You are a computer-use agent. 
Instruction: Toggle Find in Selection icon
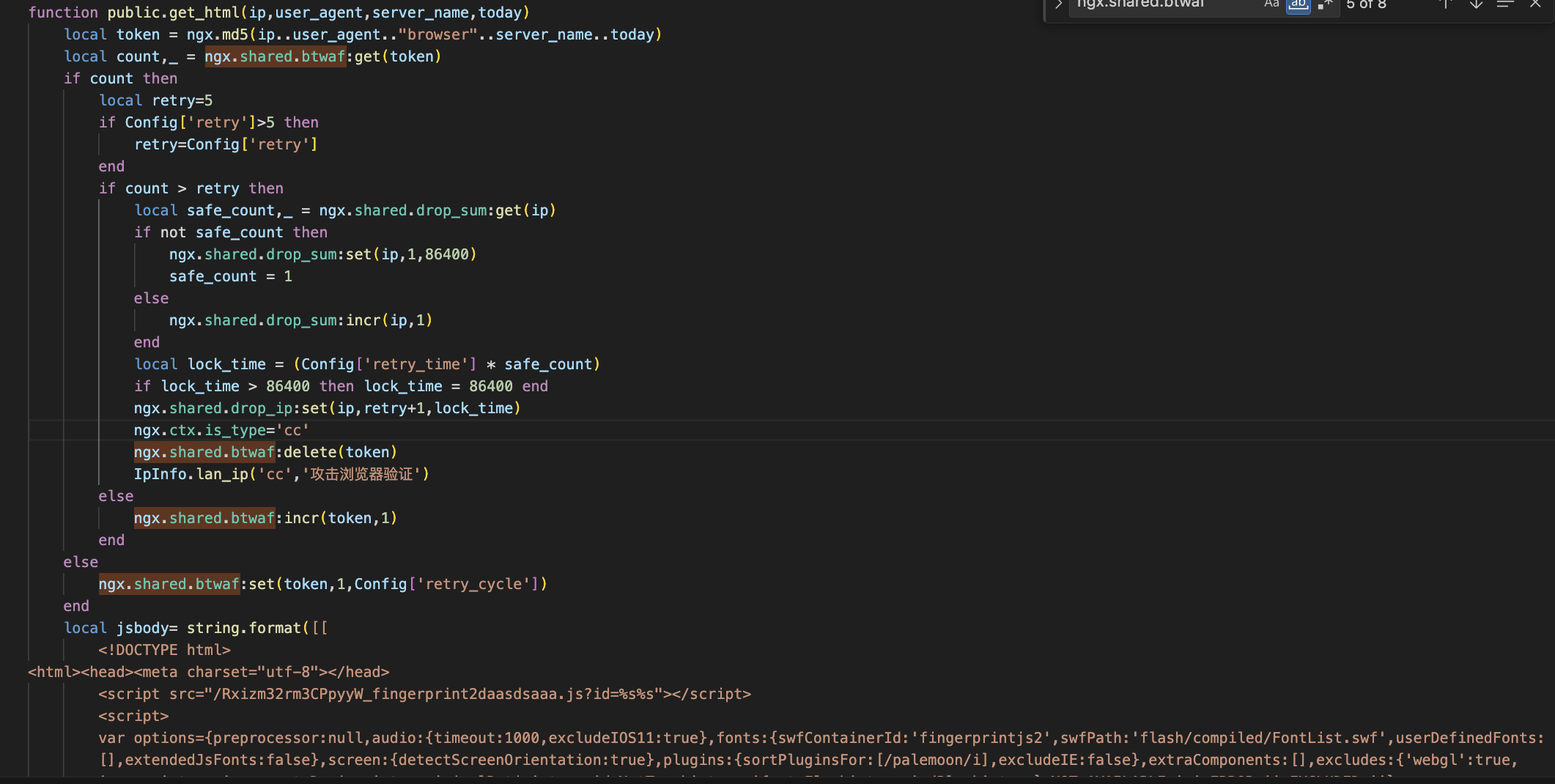coord(1505,4)
